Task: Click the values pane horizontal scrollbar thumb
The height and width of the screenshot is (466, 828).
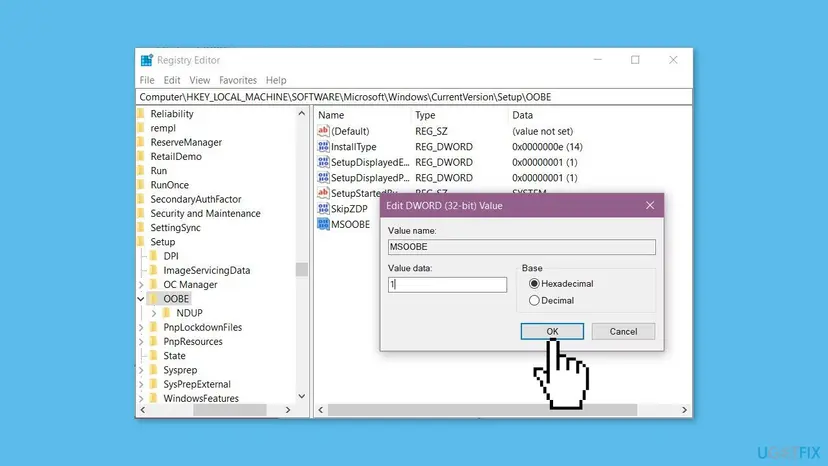Action: (x=482, y=410)
